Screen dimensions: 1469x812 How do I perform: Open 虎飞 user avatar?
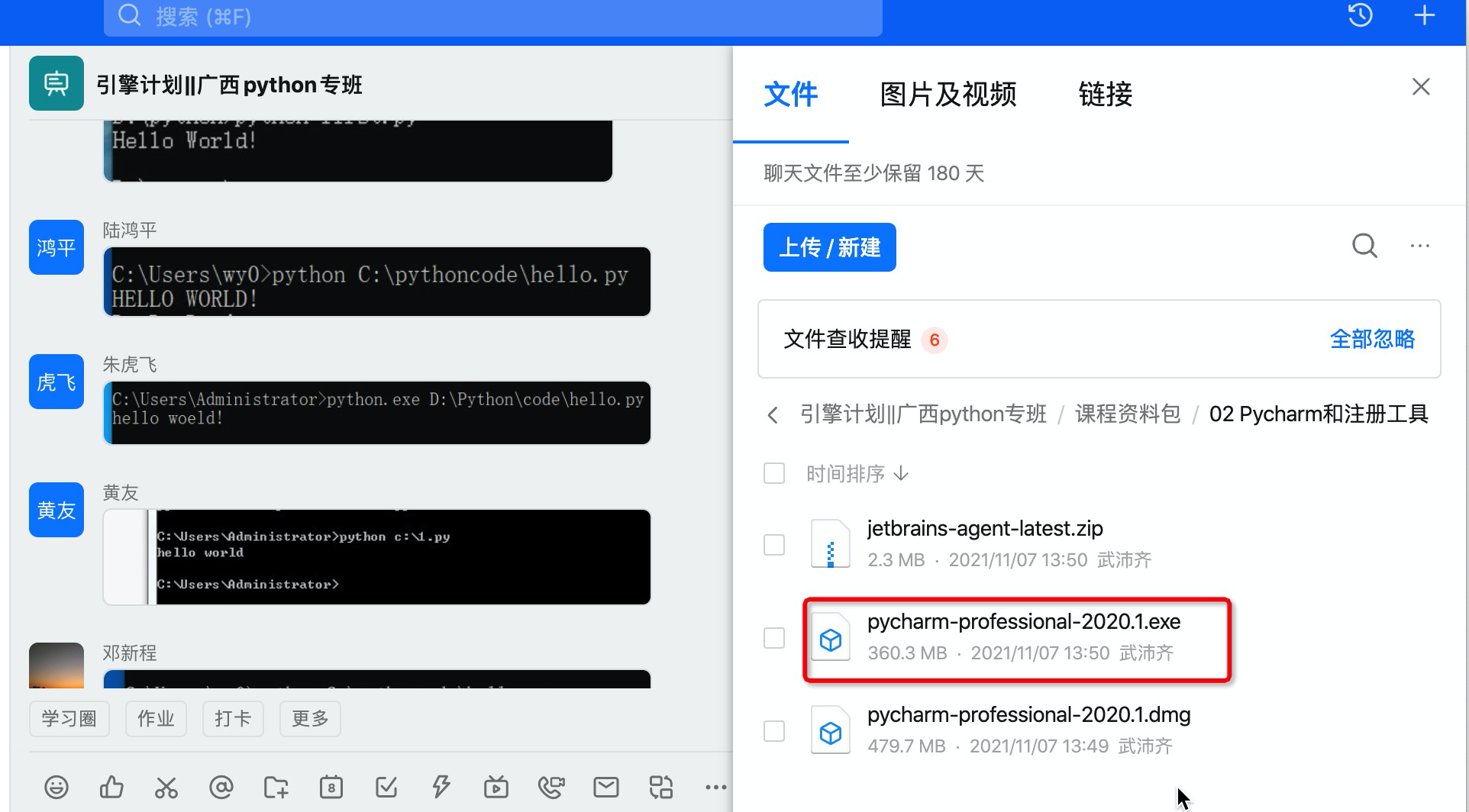(56, 382)
